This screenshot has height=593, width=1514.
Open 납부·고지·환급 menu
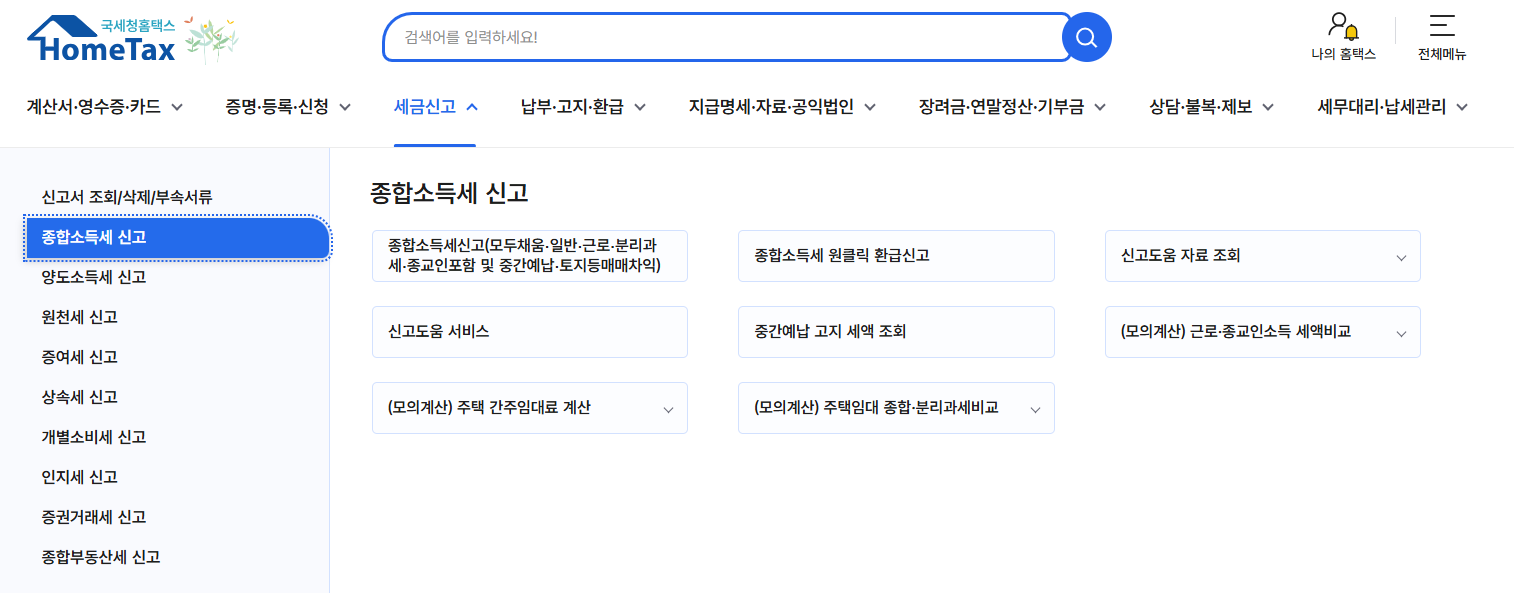pyautogui.click(x=583, y=107)
